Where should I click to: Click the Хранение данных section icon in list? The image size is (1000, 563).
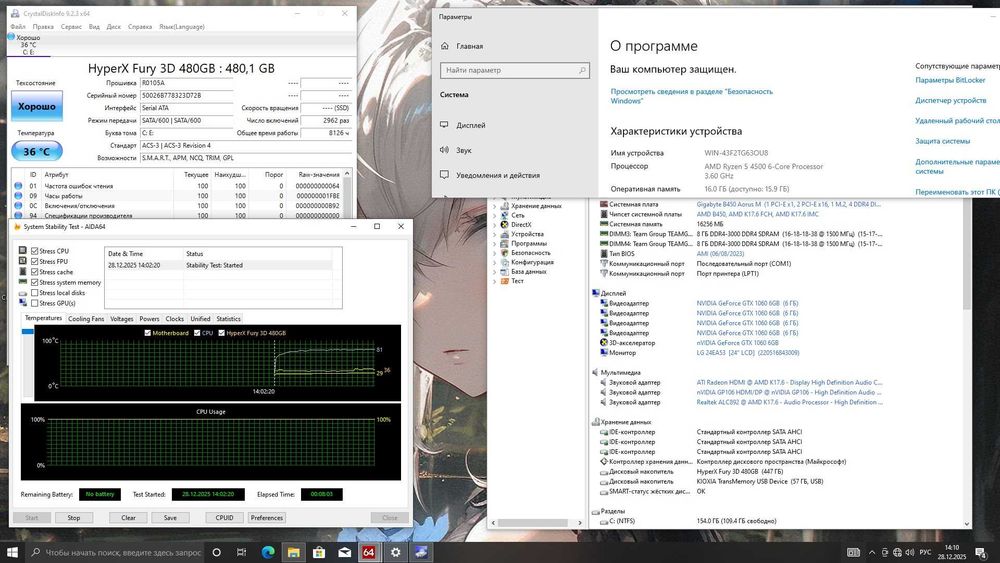tap(596, 422)
